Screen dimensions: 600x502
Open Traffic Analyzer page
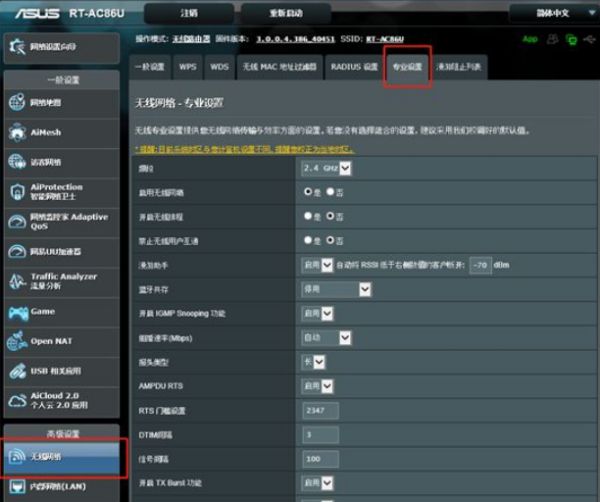(60, 283)
